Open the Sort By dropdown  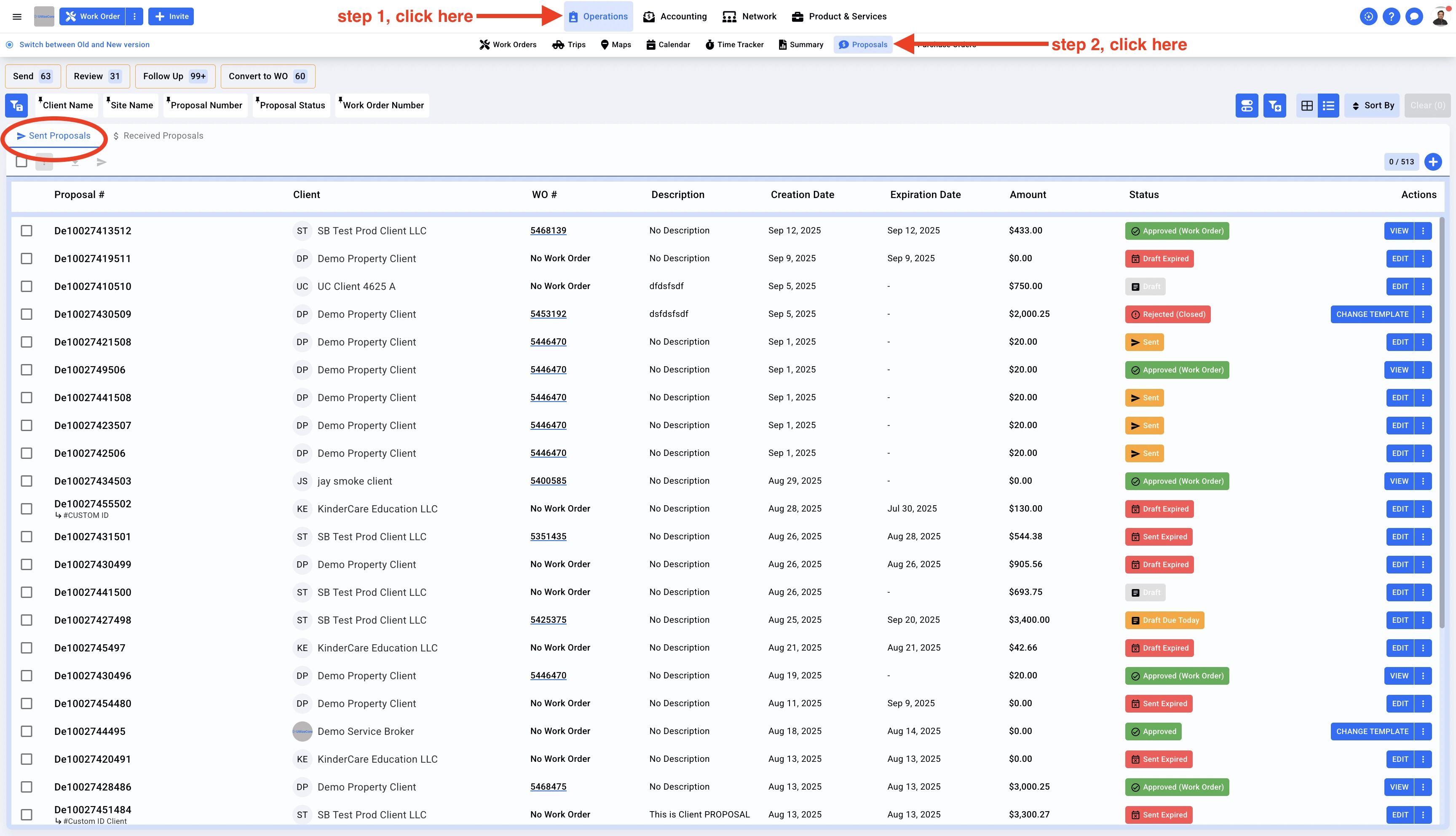[1373, 106]
